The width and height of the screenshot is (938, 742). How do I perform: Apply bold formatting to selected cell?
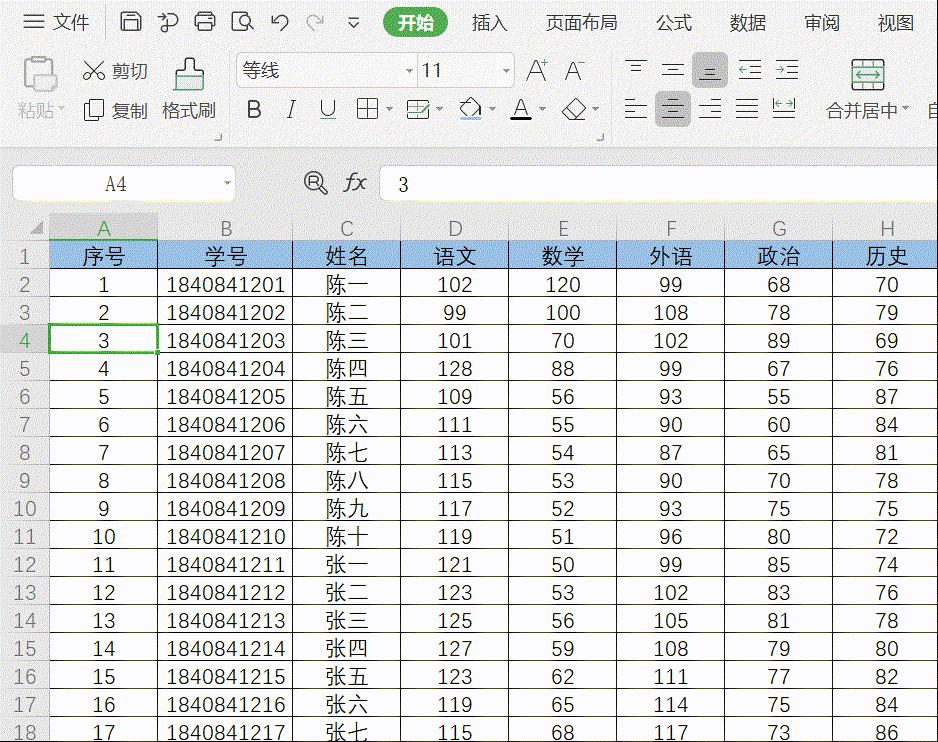pos(253,109)
